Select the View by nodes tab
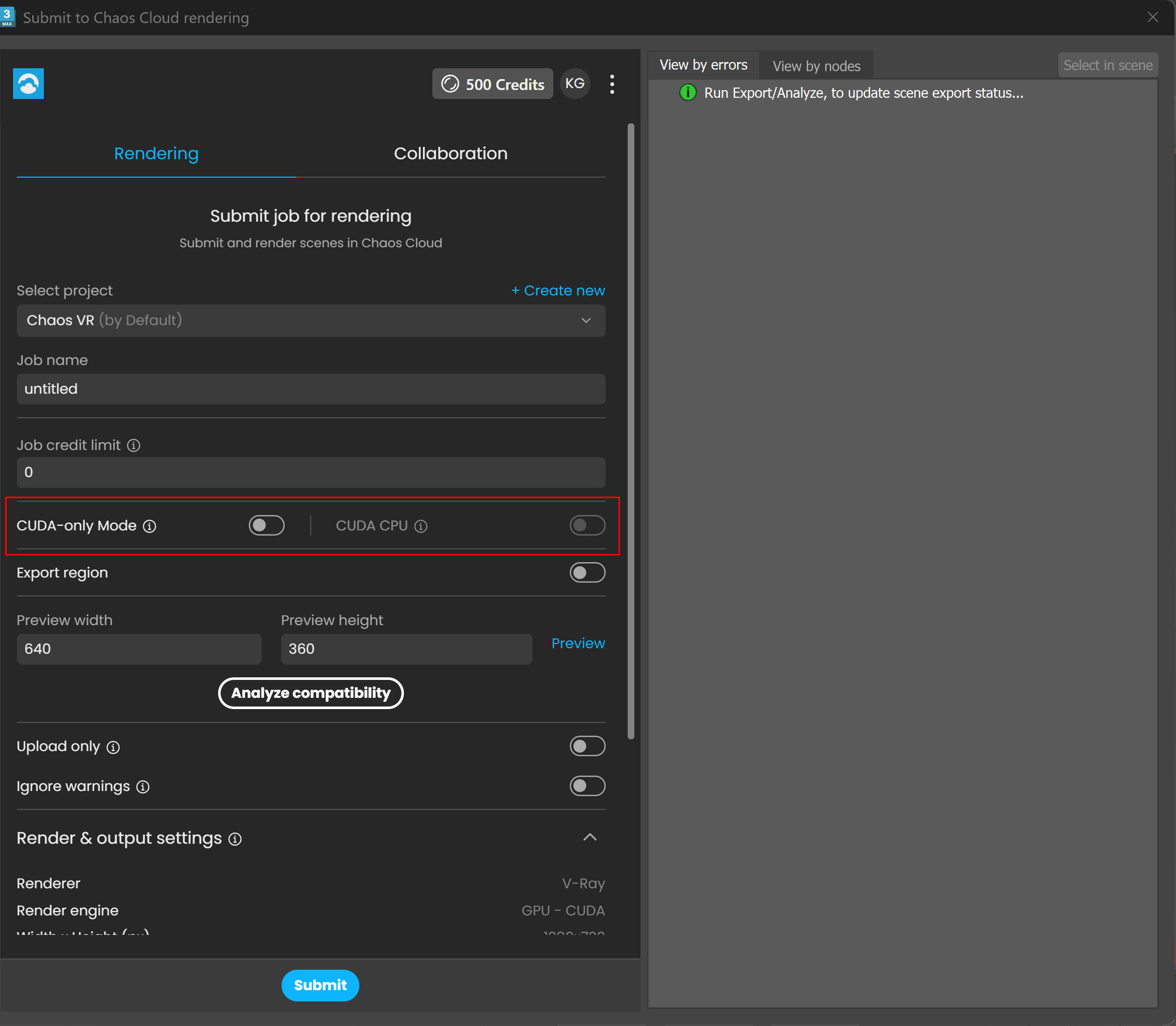1176x1026 pixels. [817, 67]
